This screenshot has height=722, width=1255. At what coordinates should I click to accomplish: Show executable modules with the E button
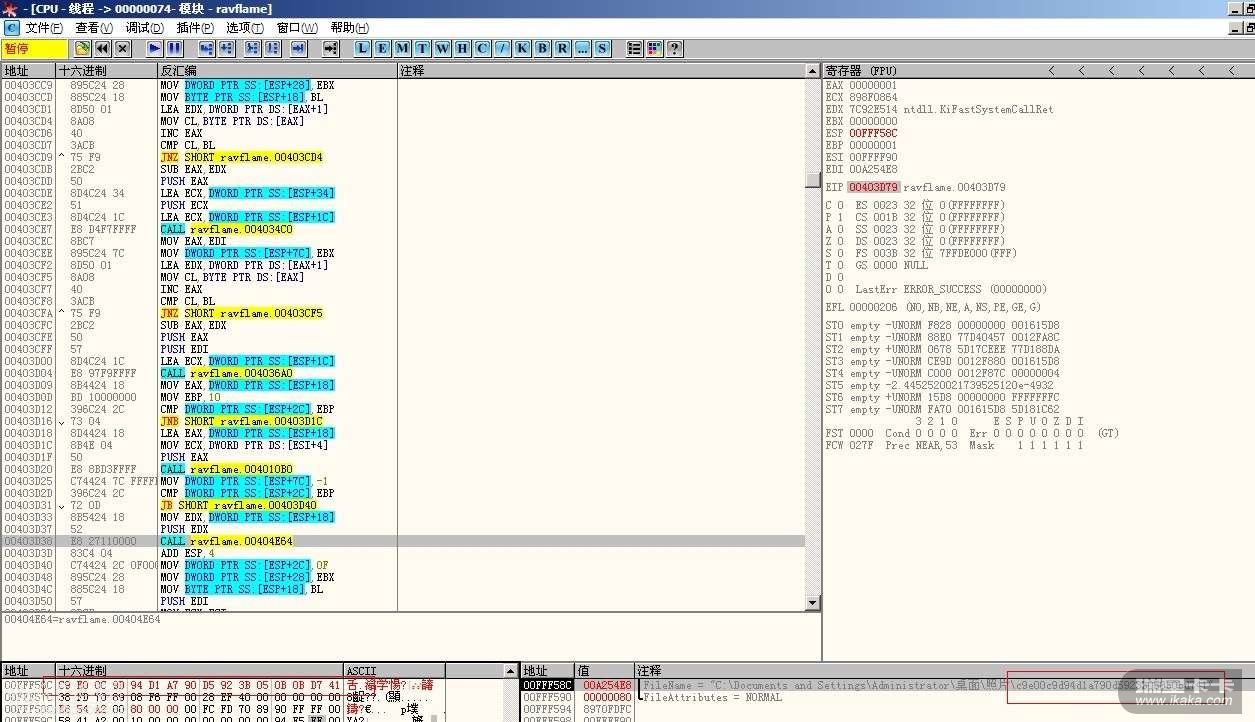pyautogui.click(x=382, y=48)
